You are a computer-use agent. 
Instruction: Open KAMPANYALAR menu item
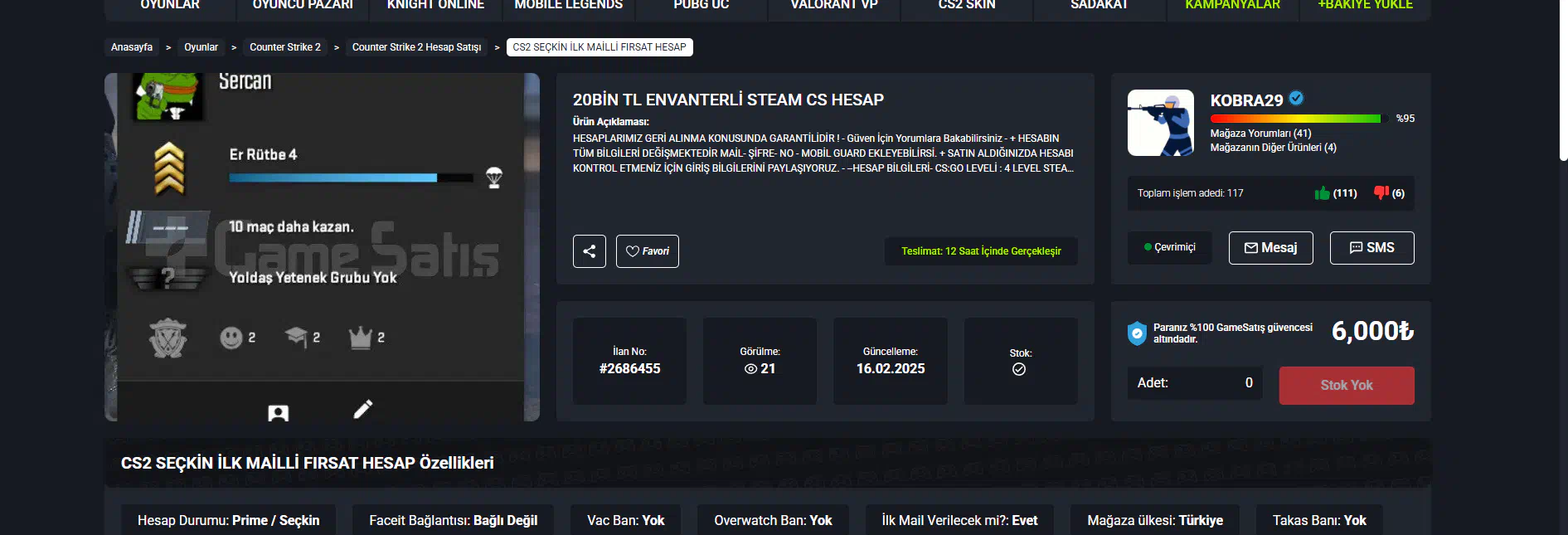(1232, 6)
